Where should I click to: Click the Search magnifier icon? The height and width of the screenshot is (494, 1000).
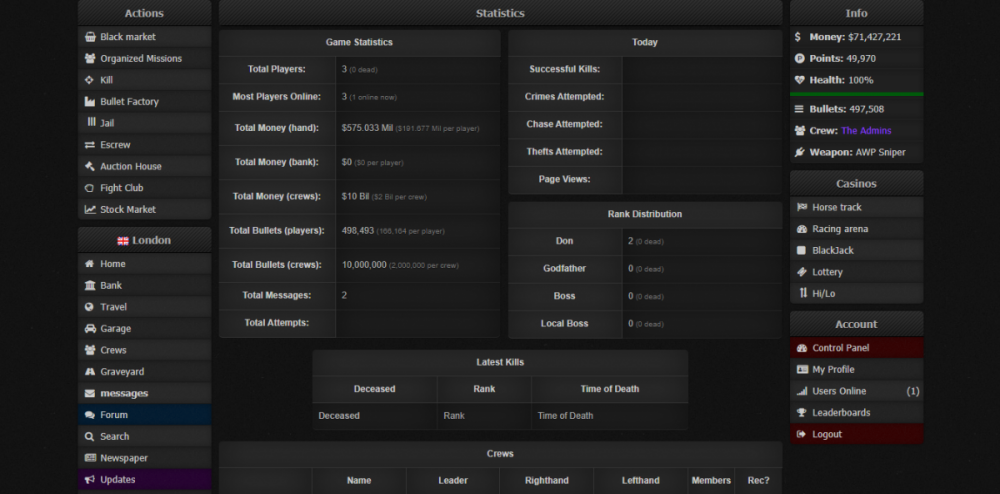click(x=89, y=437)
